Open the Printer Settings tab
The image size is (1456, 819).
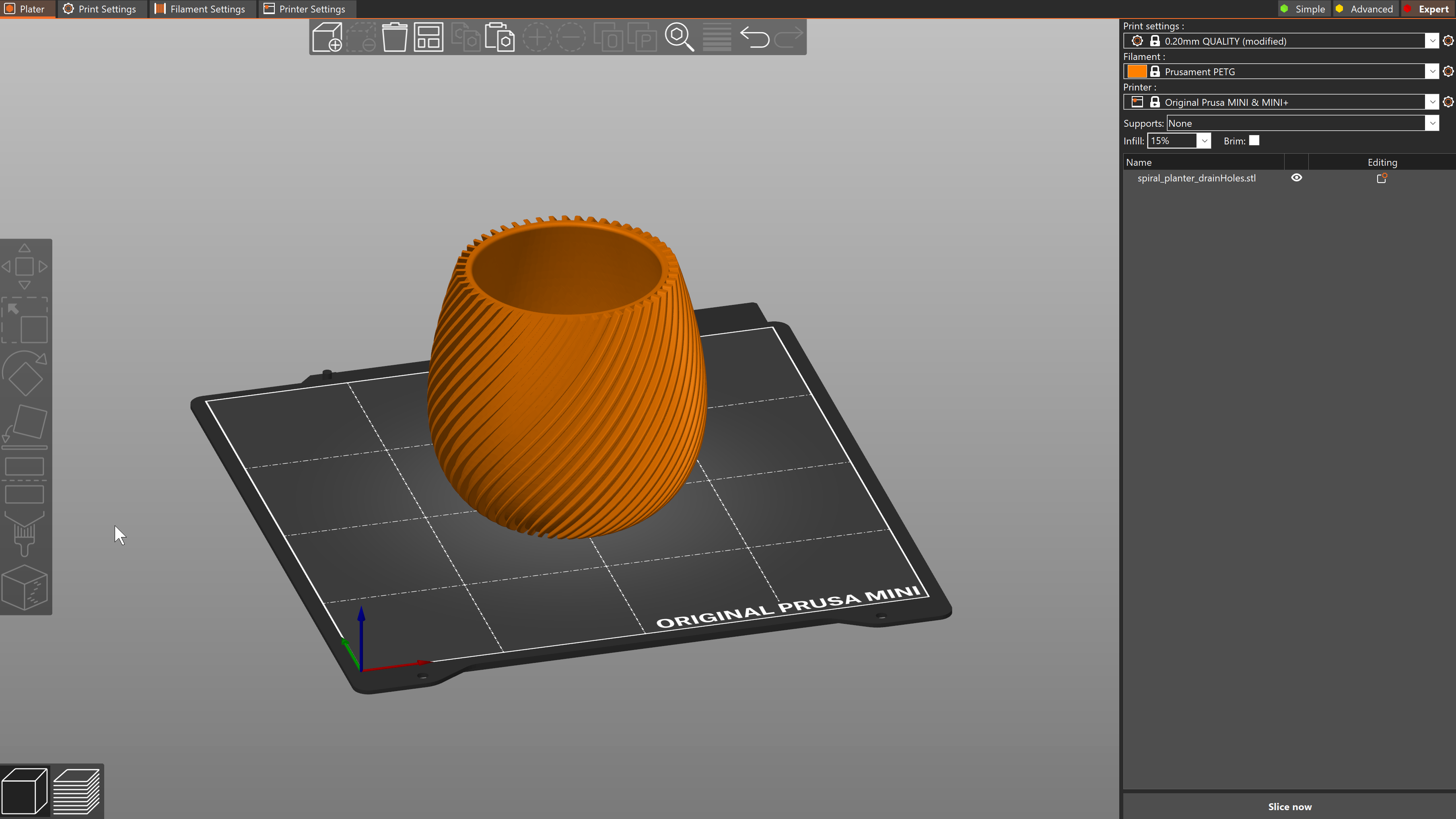pyautogui.click(x=306, y=8)
